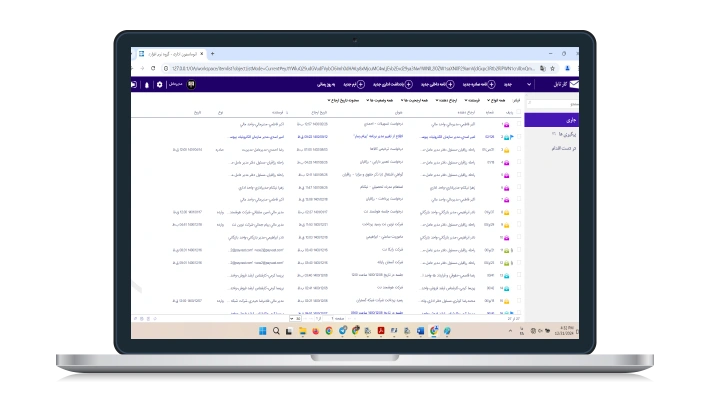Tick the checkbox for row 8
The image size is (709, 411).
[x=519, y=212]
